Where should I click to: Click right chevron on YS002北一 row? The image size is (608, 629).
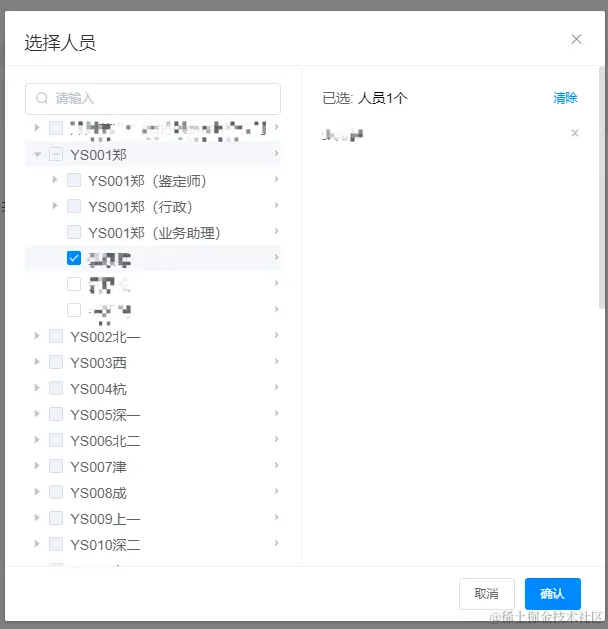click(x=276, y=335)
